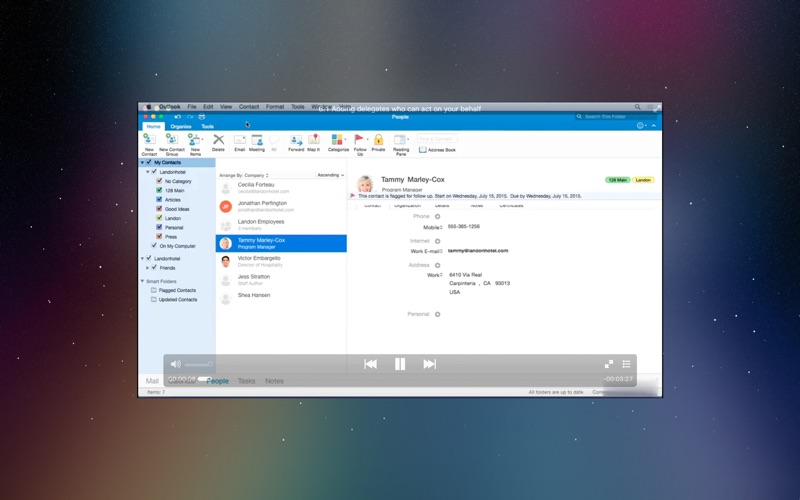This screenshot has width=800, height=500.
Task: Skip to previous video track
Action: pos(370,364)
